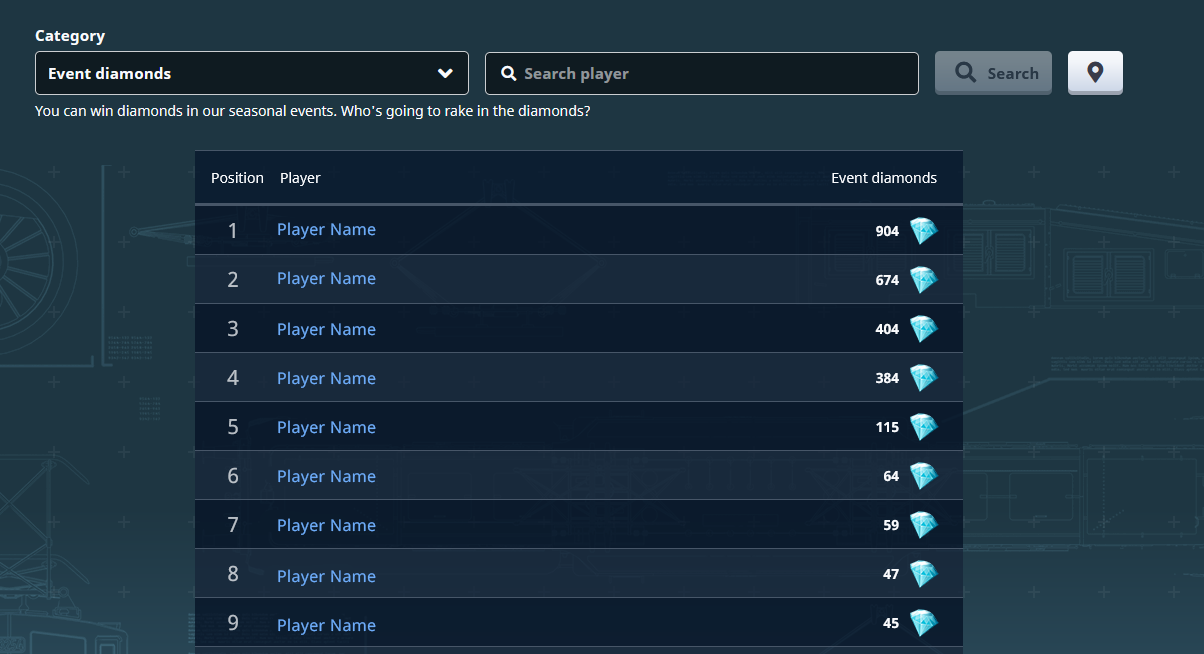The width and height of the screenshot is (1204, 654).
Task: Click the diamond icon beside 115
Action: tap(923, 427)
